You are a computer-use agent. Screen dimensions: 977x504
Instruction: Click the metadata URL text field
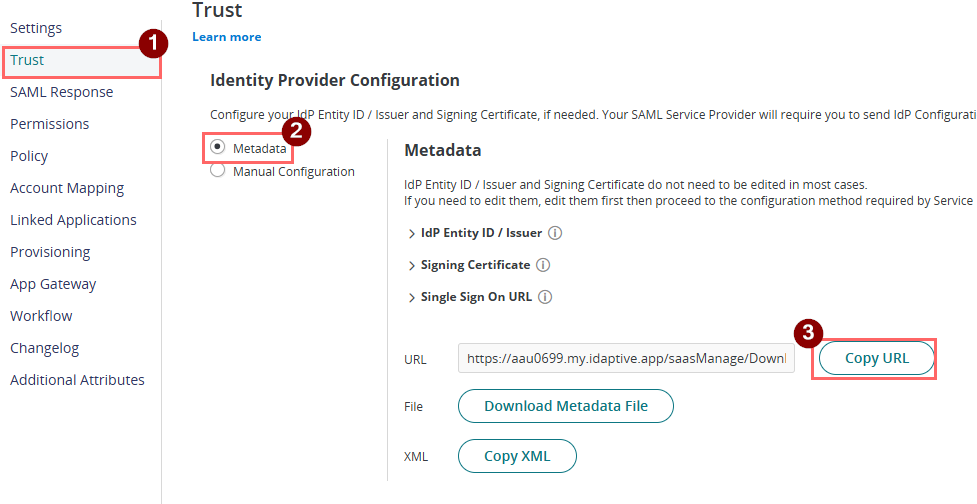[626, 358]
